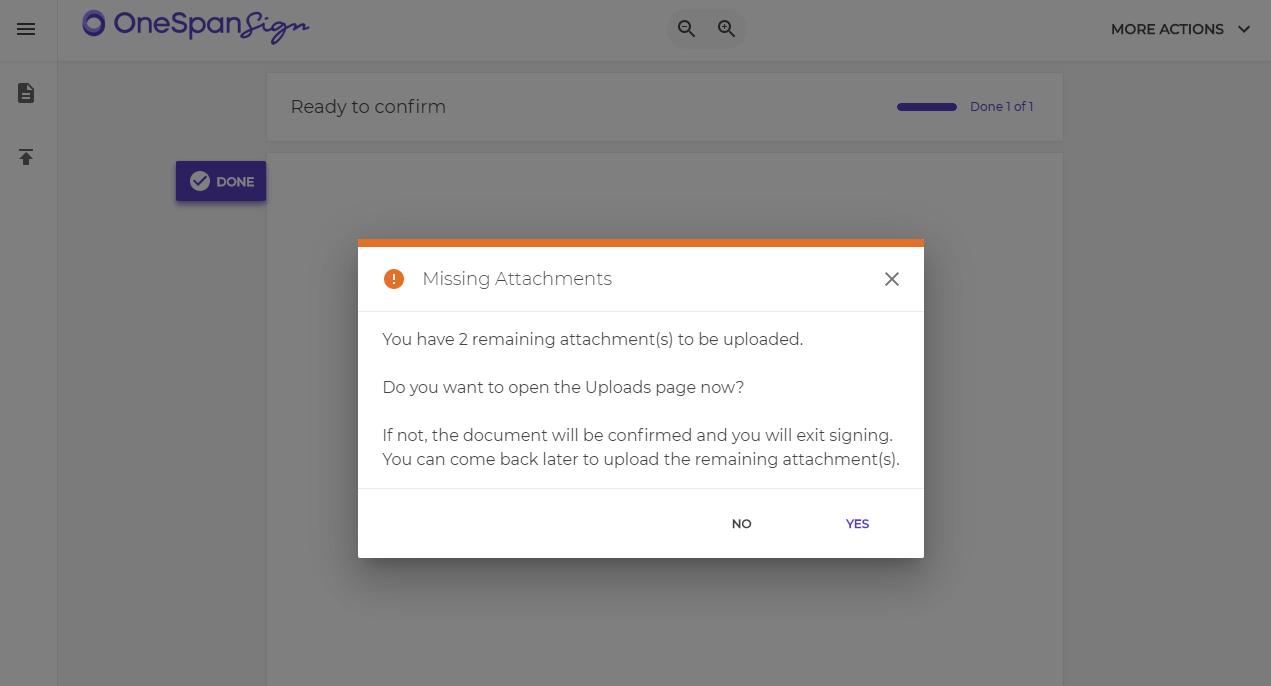Close the Missing Attachments dialog
This screenshot has height=686, width=1271.
pyautogui.click(x=892, y=279)
